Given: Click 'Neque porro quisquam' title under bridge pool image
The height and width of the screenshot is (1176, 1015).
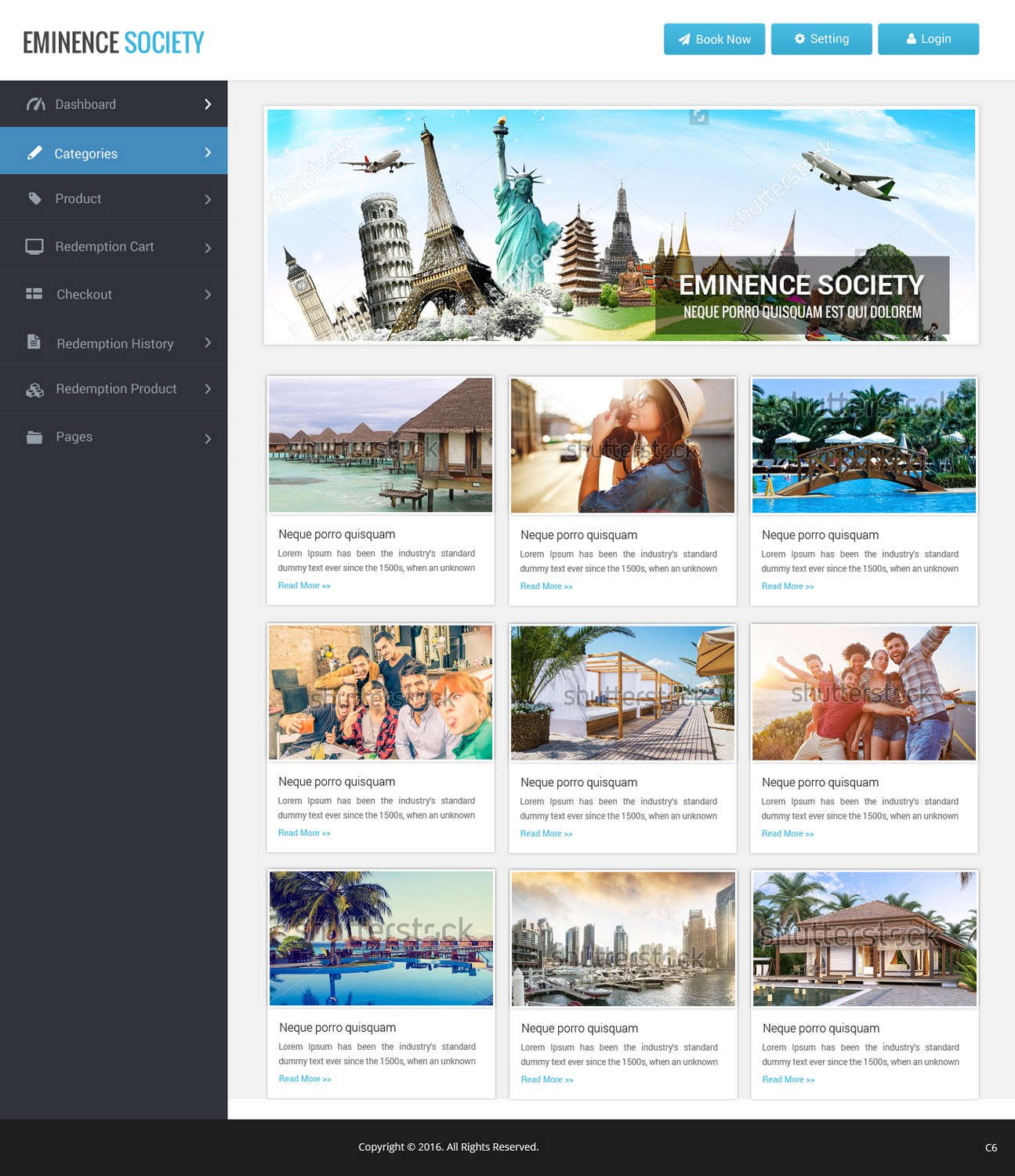Looking at the screenshot, I should (821, 535).
